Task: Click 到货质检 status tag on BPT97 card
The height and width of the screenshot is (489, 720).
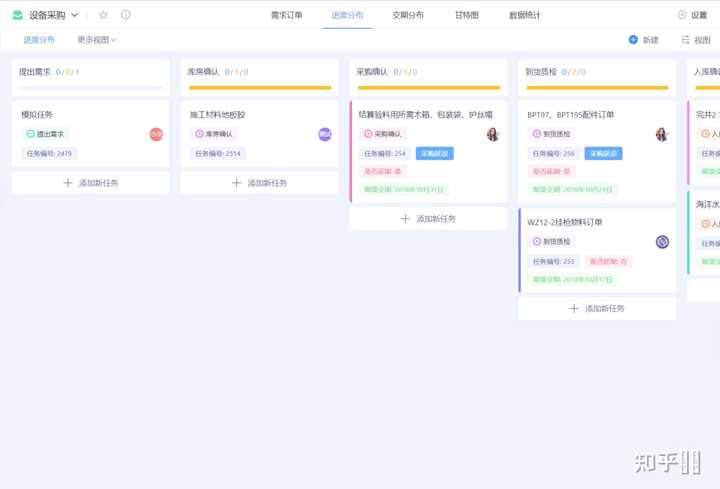Action: click(x=552, y=134)
